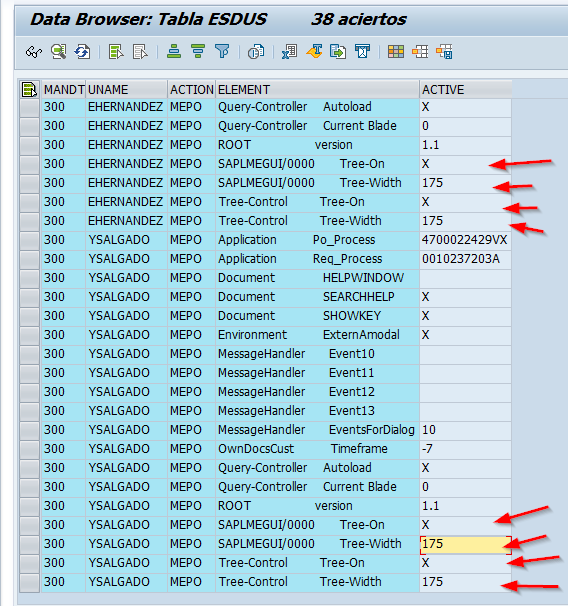Screen dimensions: 568x606
Task: Click EHERNANDEZ Tree-Control Tree-Width element cell
Action: (x=317, y=221)
